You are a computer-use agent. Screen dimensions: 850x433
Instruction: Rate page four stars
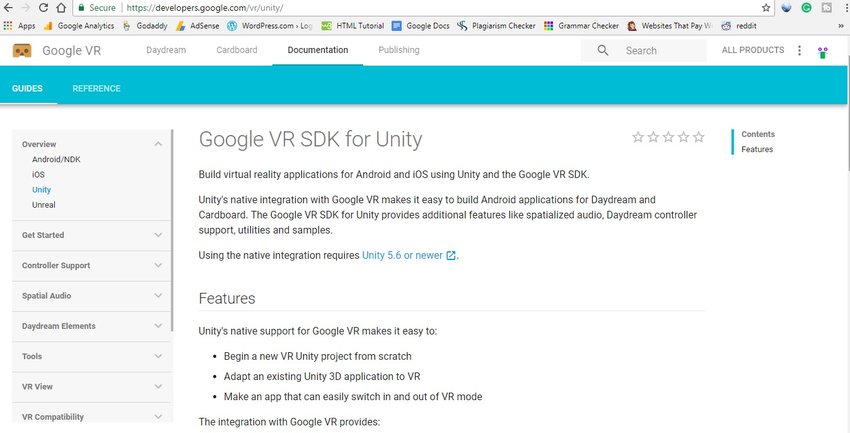(684, 137)
